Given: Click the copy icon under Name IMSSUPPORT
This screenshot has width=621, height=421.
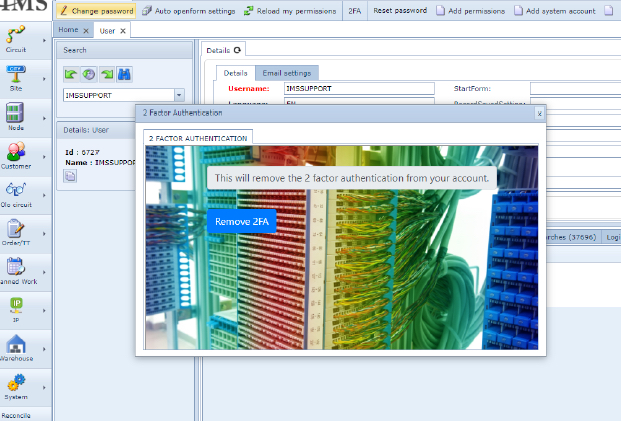Looking at the screenshot, I should 70,176.
